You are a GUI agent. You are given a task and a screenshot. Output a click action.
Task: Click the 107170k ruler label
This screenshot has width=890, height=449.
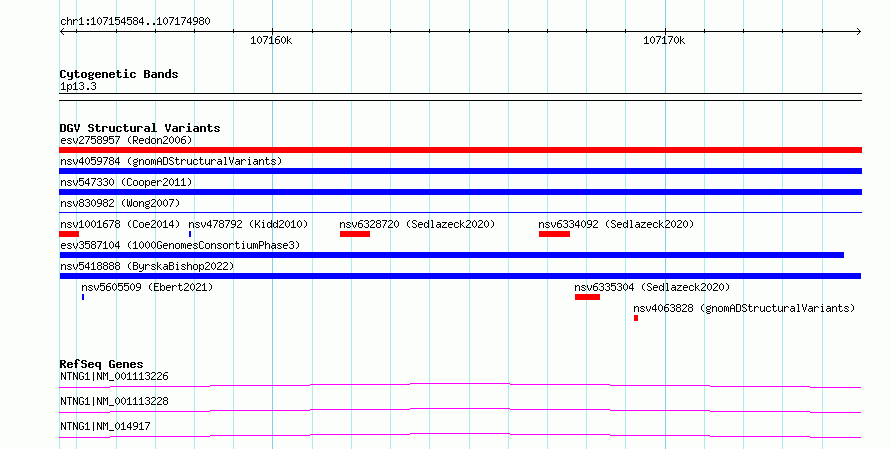point(664,40)
